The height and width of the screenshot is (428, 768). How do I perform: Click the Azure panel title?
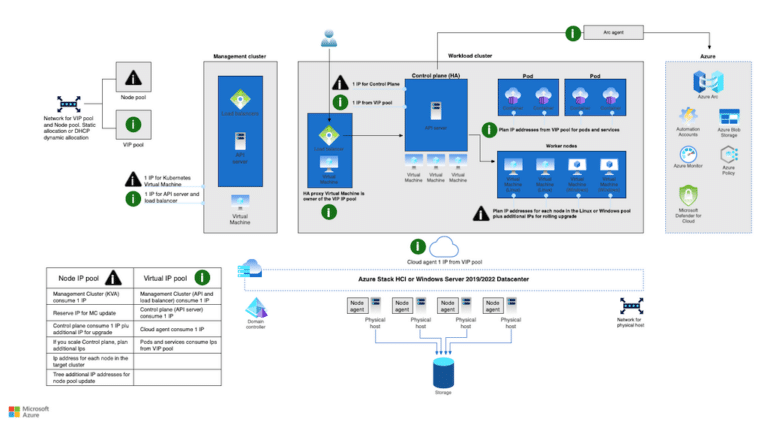708,56
